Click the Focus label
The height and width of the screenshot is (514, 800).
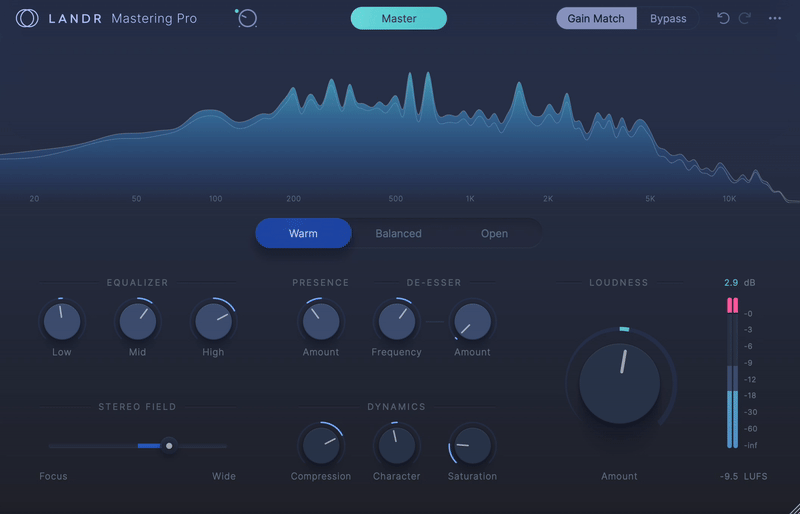coord(53,476)
